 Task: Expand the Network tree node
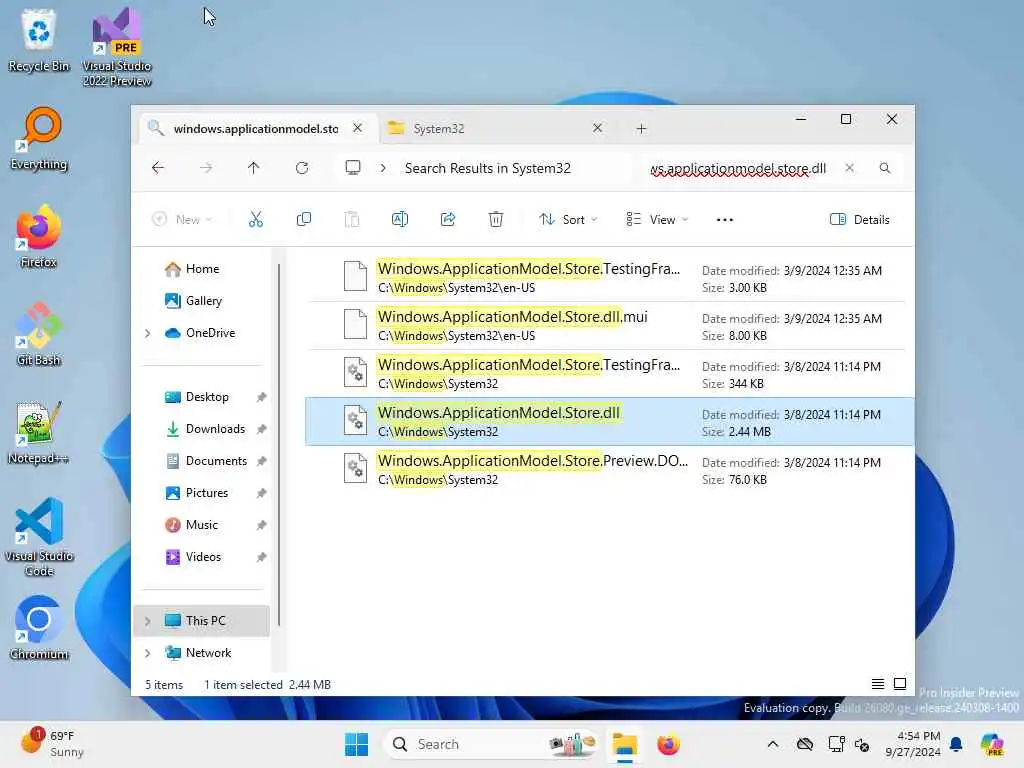tap(148, 653)
